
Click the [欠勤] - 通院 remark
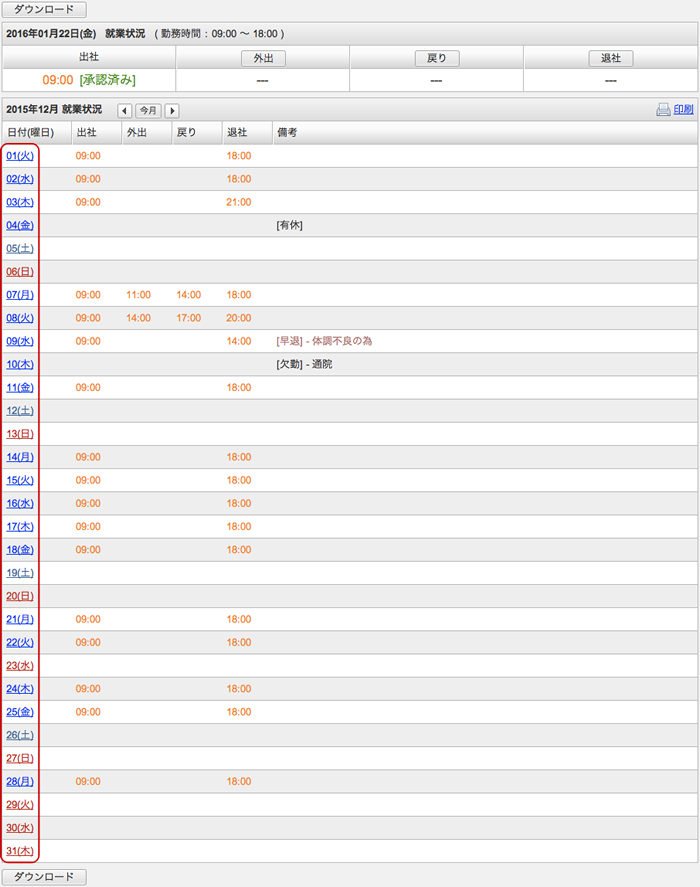click(x=304, y=364)
